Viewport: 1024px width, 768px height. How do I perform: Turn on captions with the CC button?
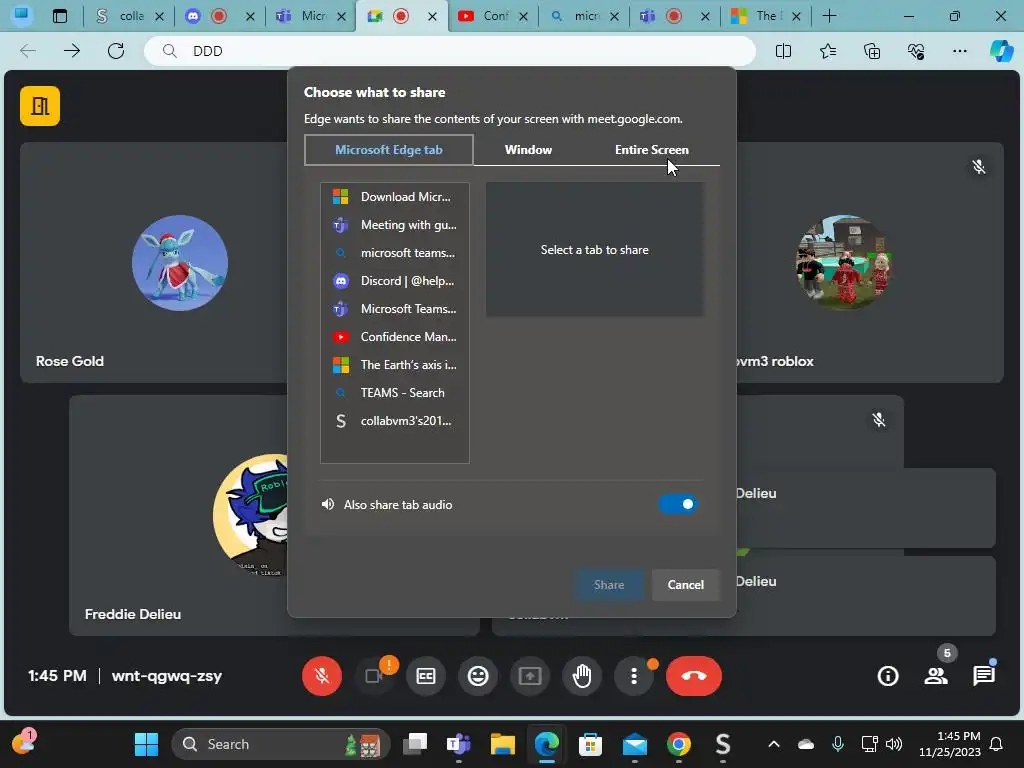pyautogui.click(x=426, y=676)
